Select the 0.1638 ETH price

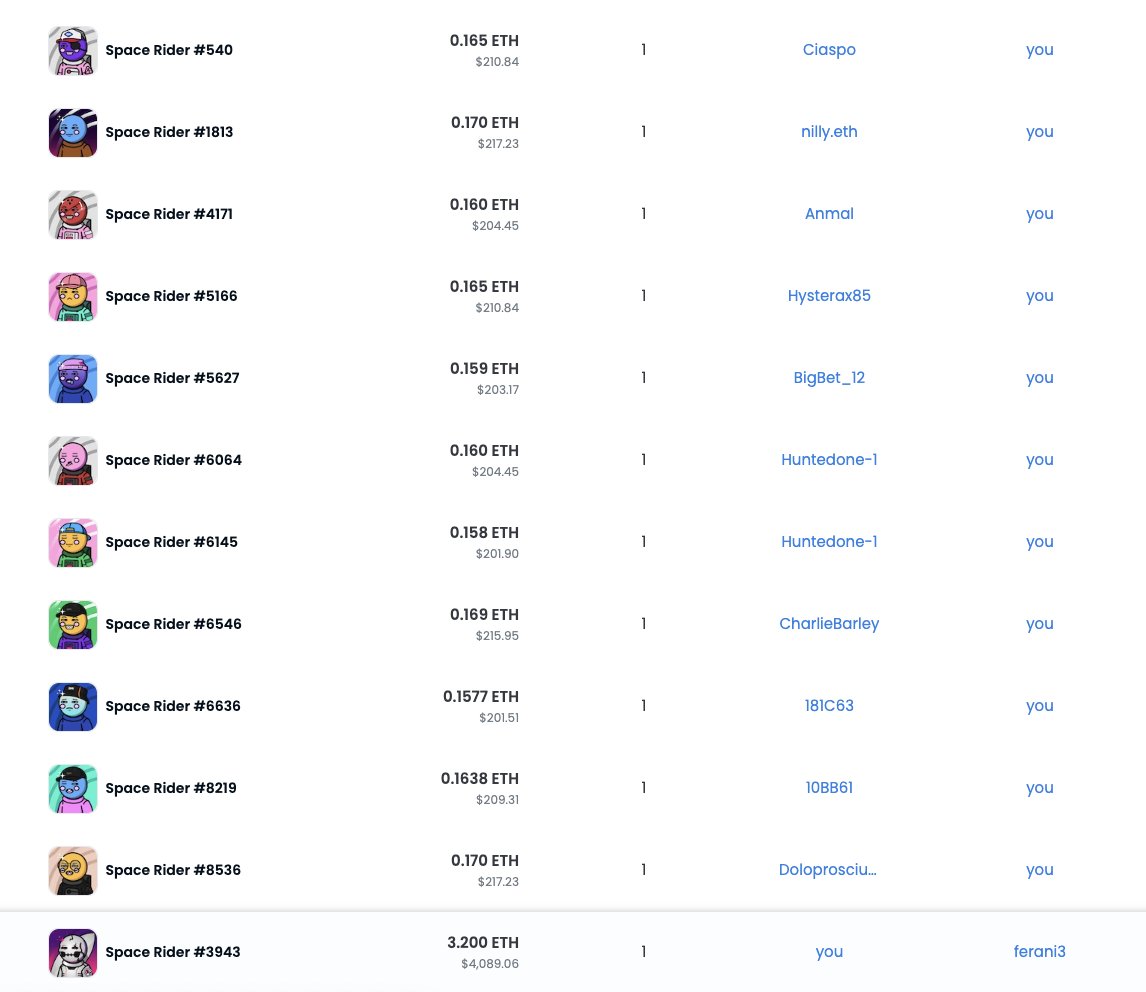pyautogui.click(x=479, y=779)
